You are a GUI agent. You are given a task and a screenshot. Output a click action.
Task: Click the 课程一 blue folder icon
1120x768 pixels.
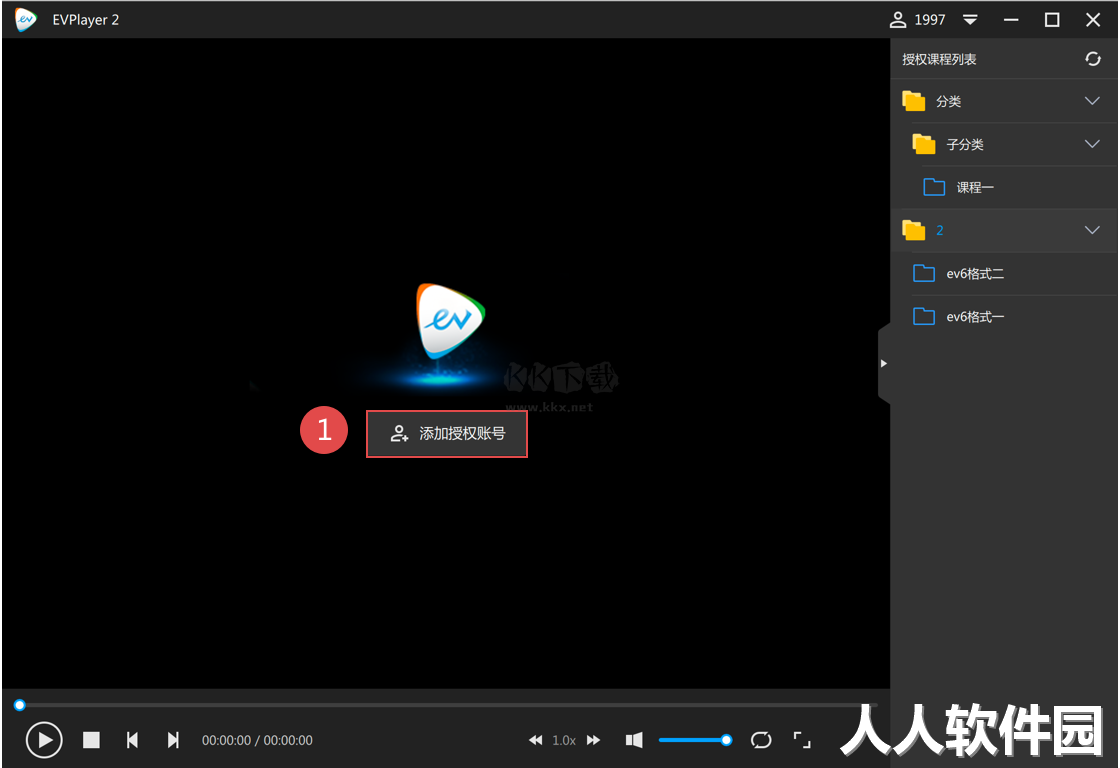(x=934, y=187)
